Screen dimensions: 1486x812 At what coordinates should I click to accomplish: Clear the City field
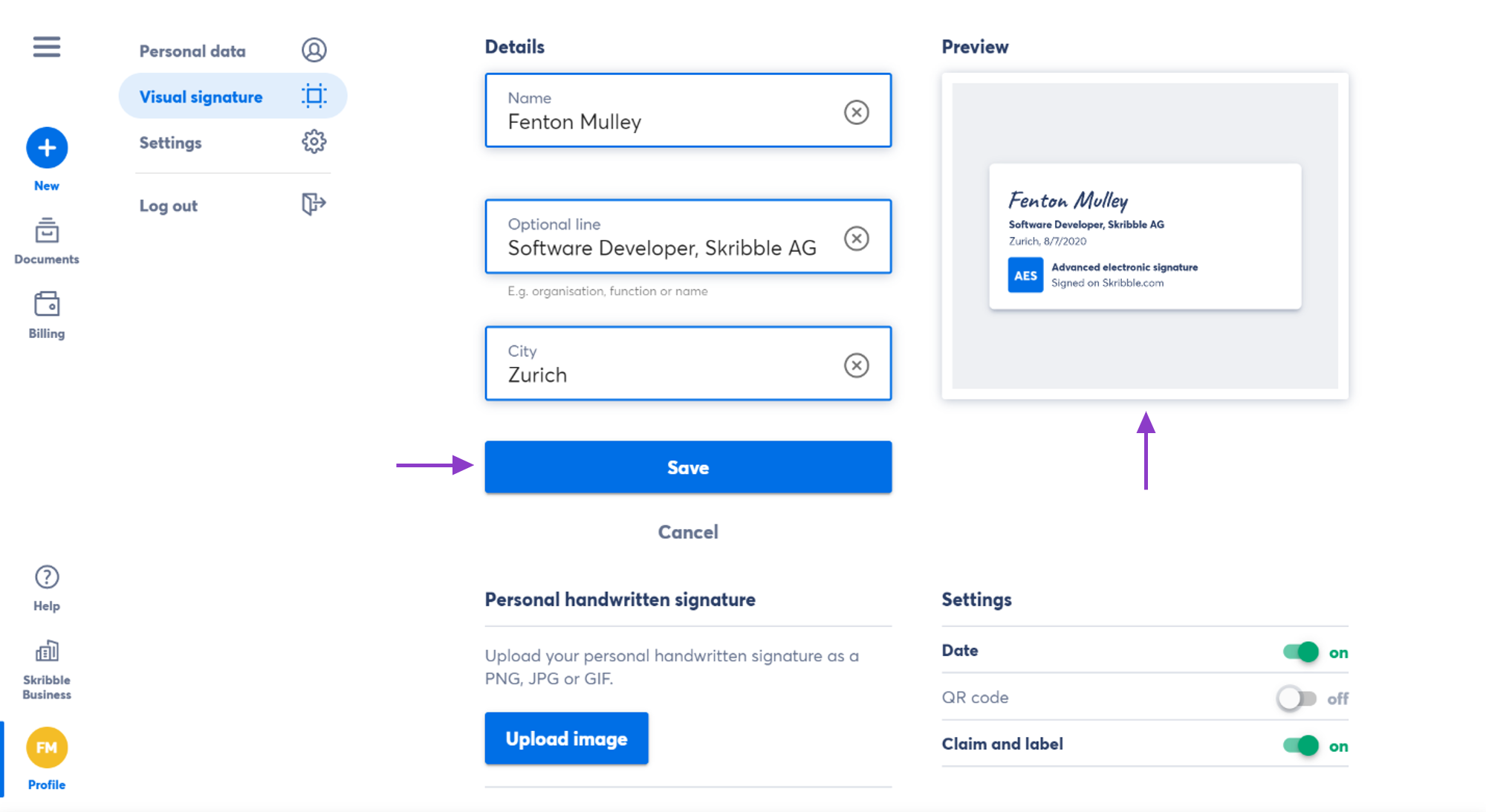pyautogui.click(x=856, y=366)
